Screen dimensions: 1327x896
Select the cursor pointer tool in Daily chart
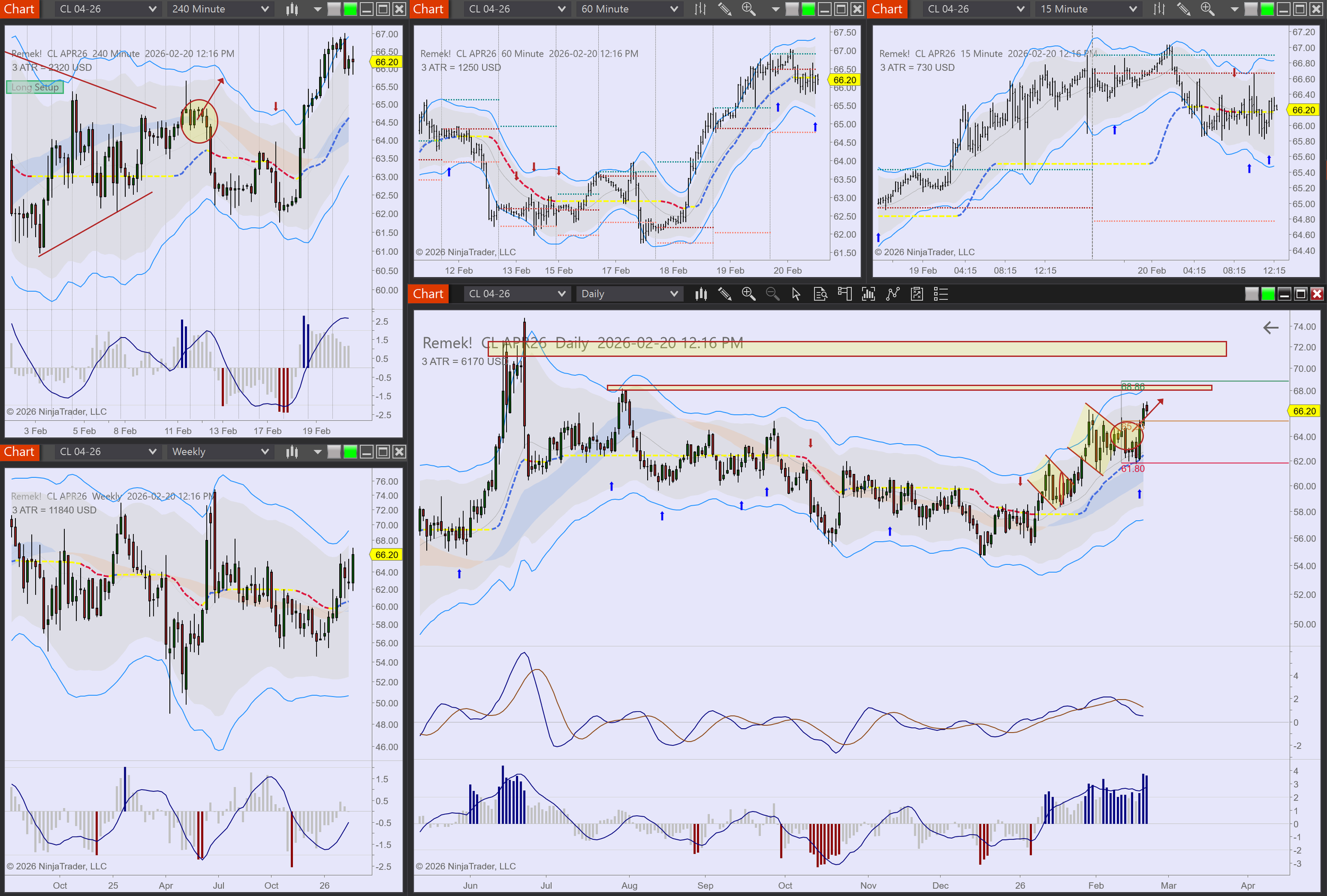tap(796, 294)
